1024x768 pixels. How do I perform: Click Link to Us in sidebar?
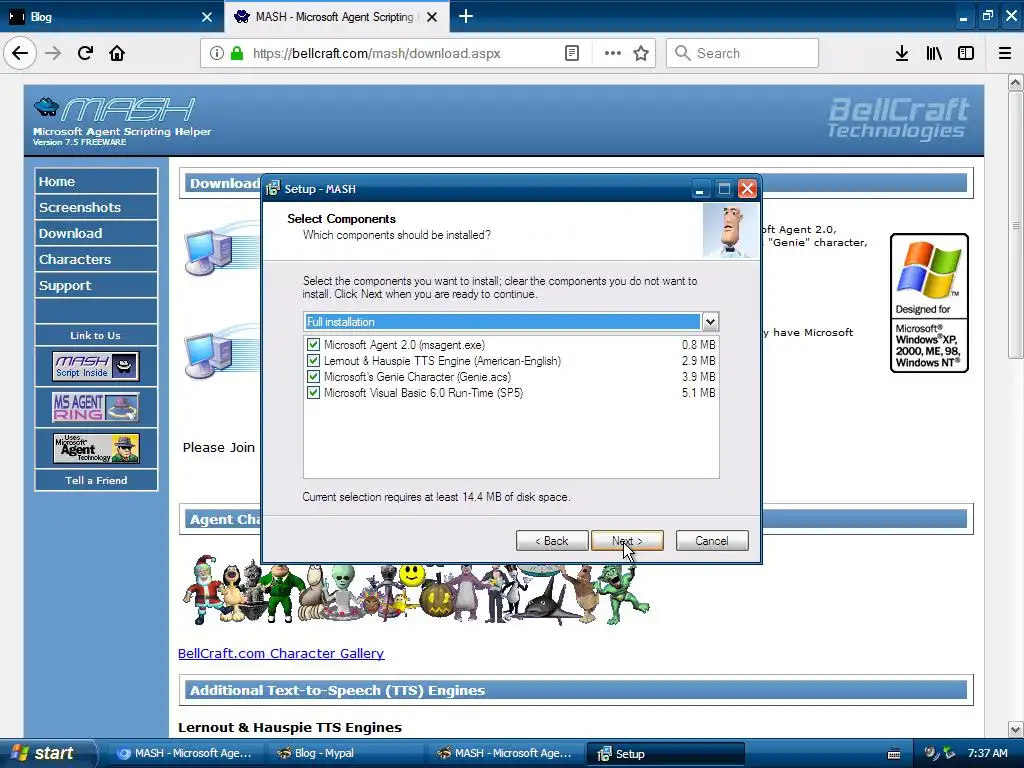pos(95,336)
